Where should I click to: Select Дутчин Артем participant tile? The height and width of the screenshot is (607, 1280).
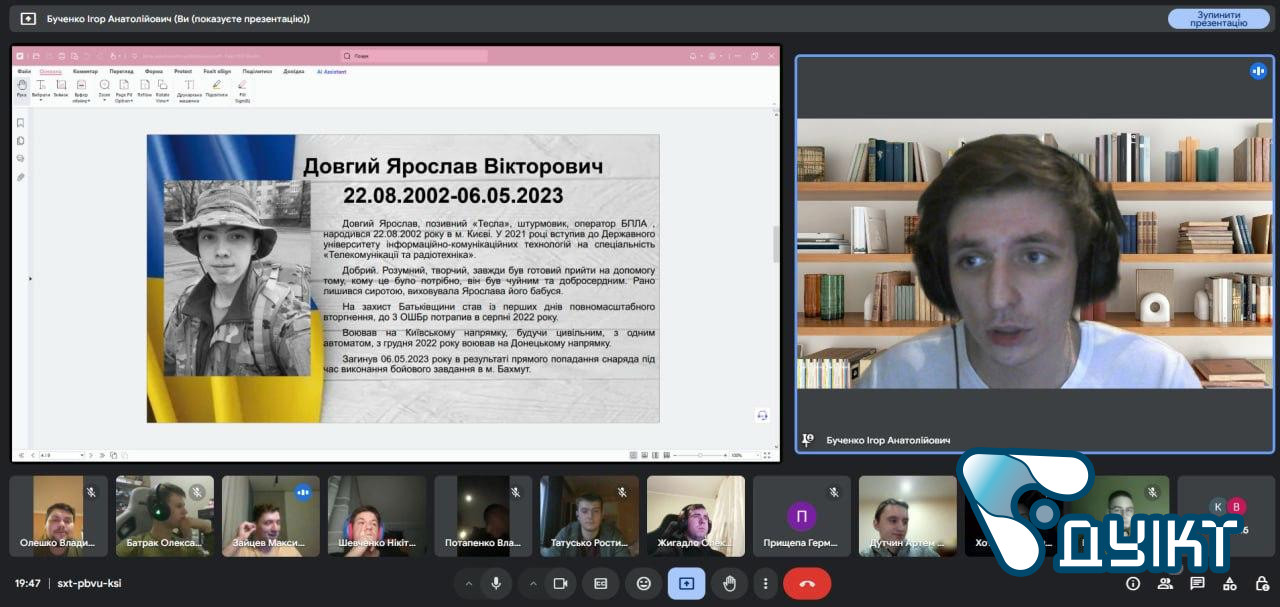click(x=907, y=515)
